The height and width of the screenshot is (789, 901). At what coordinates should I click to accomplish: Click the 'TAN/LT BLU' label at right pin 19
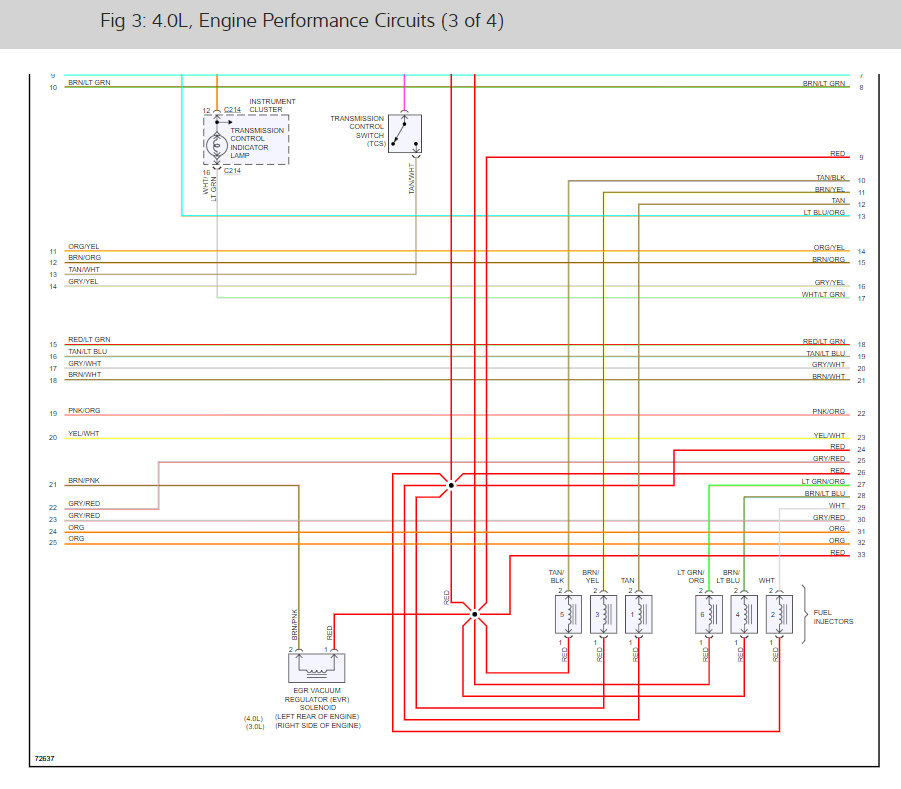click(826, 353)
